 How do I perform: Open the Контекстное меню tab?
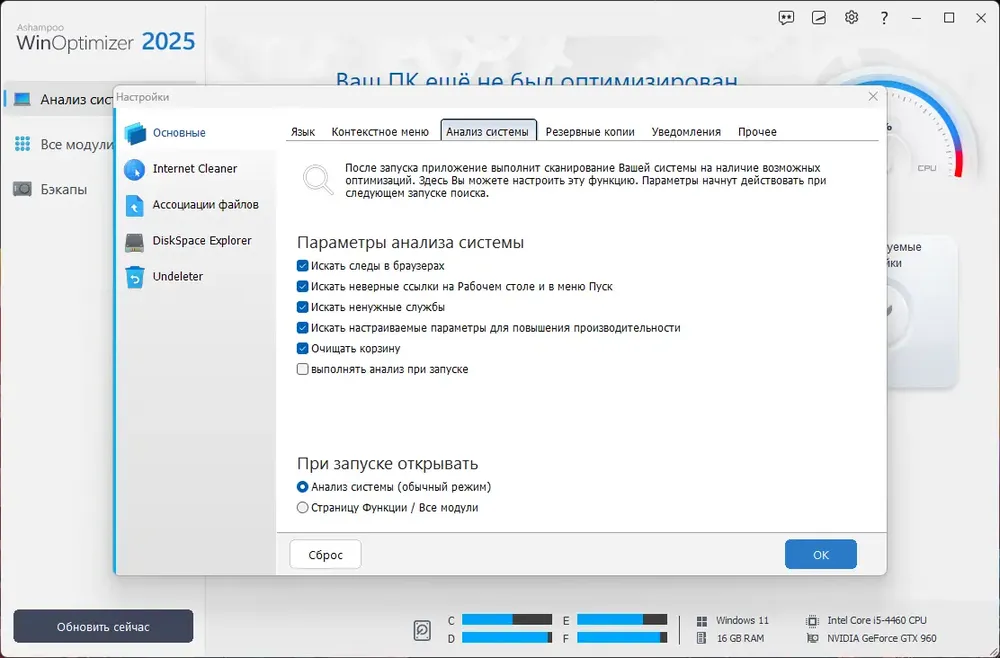tap(380, 132)
